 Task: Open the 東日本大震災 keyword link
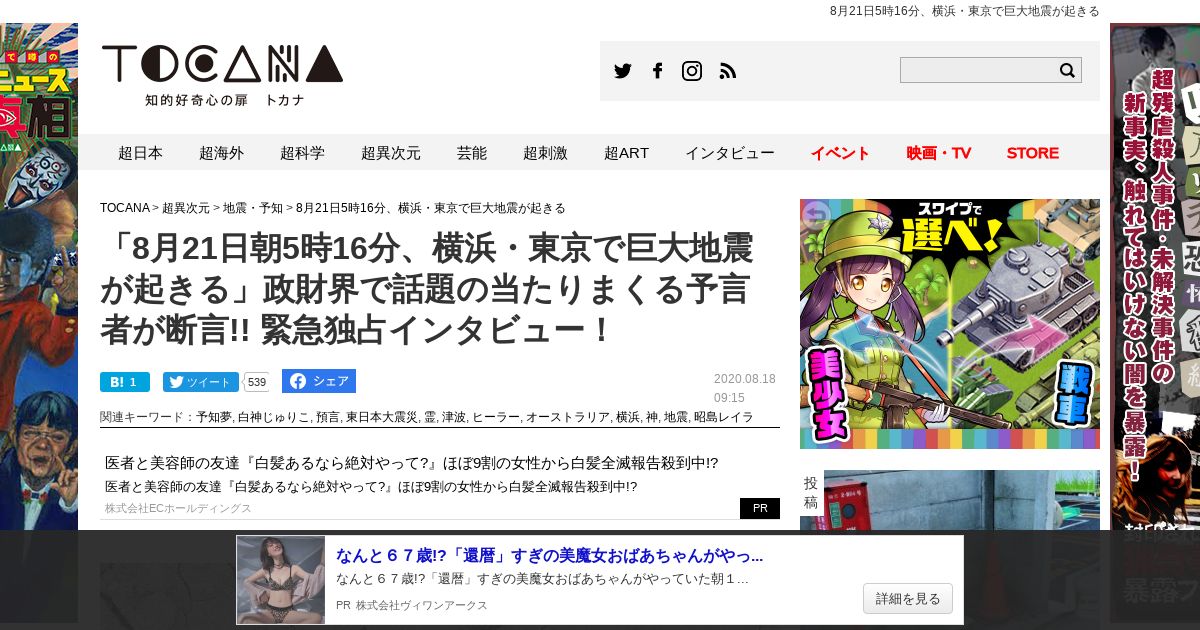(x=381, y=417)
